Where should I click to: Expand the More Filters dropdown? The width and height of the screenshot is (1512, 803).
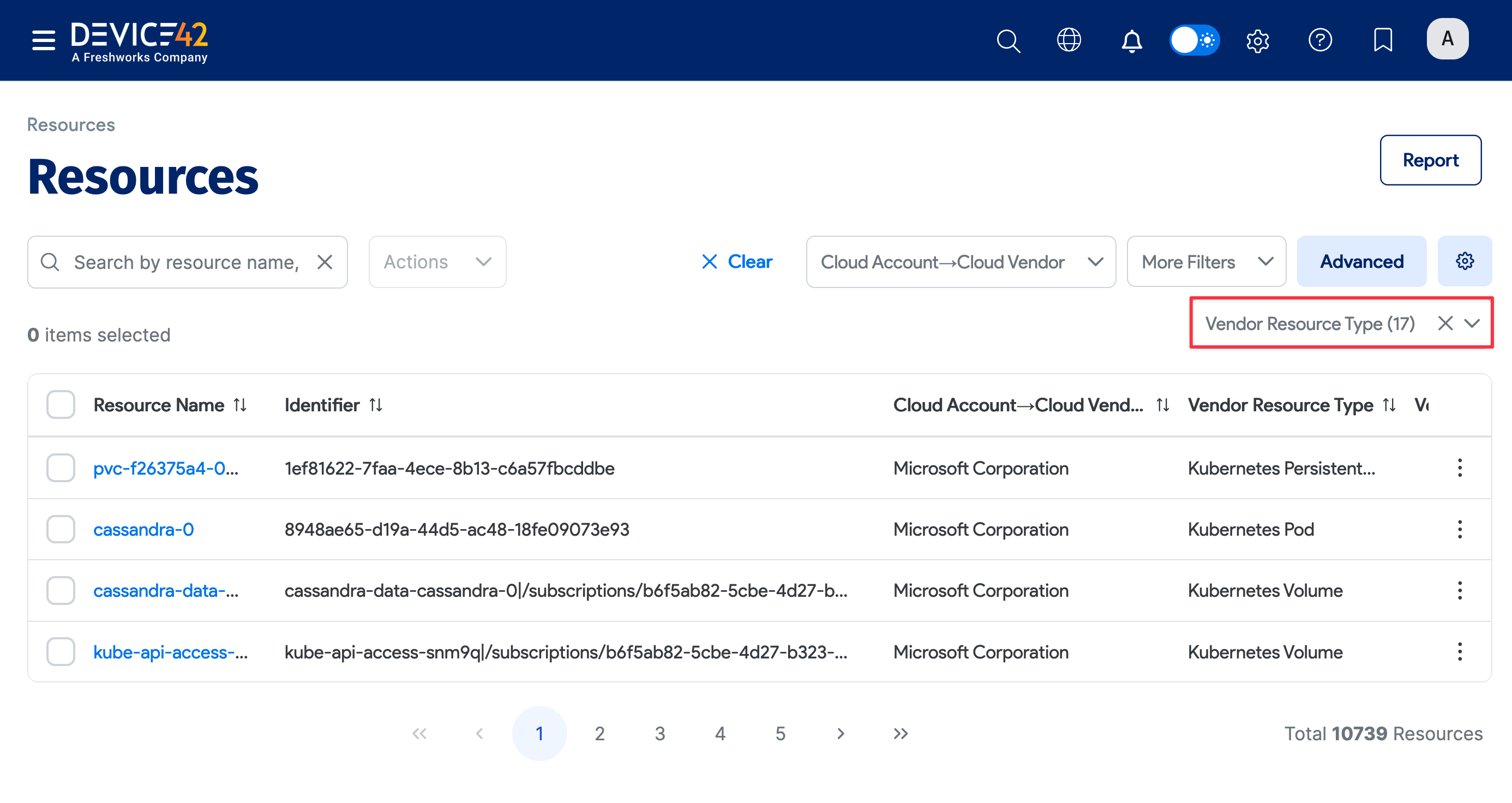coord(1206,262)
